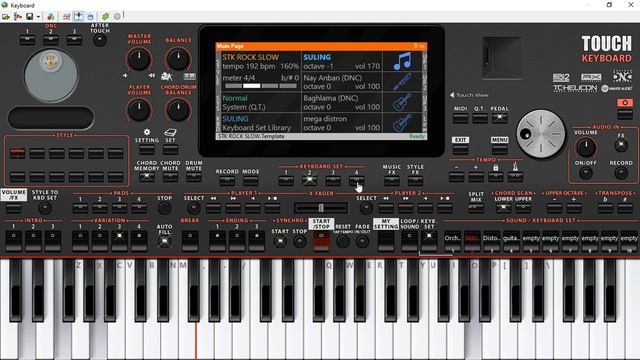Viewport: 640px width, 360px height.
Task: Click Player 1 play/stop button
Action: (x=272, y=208)
